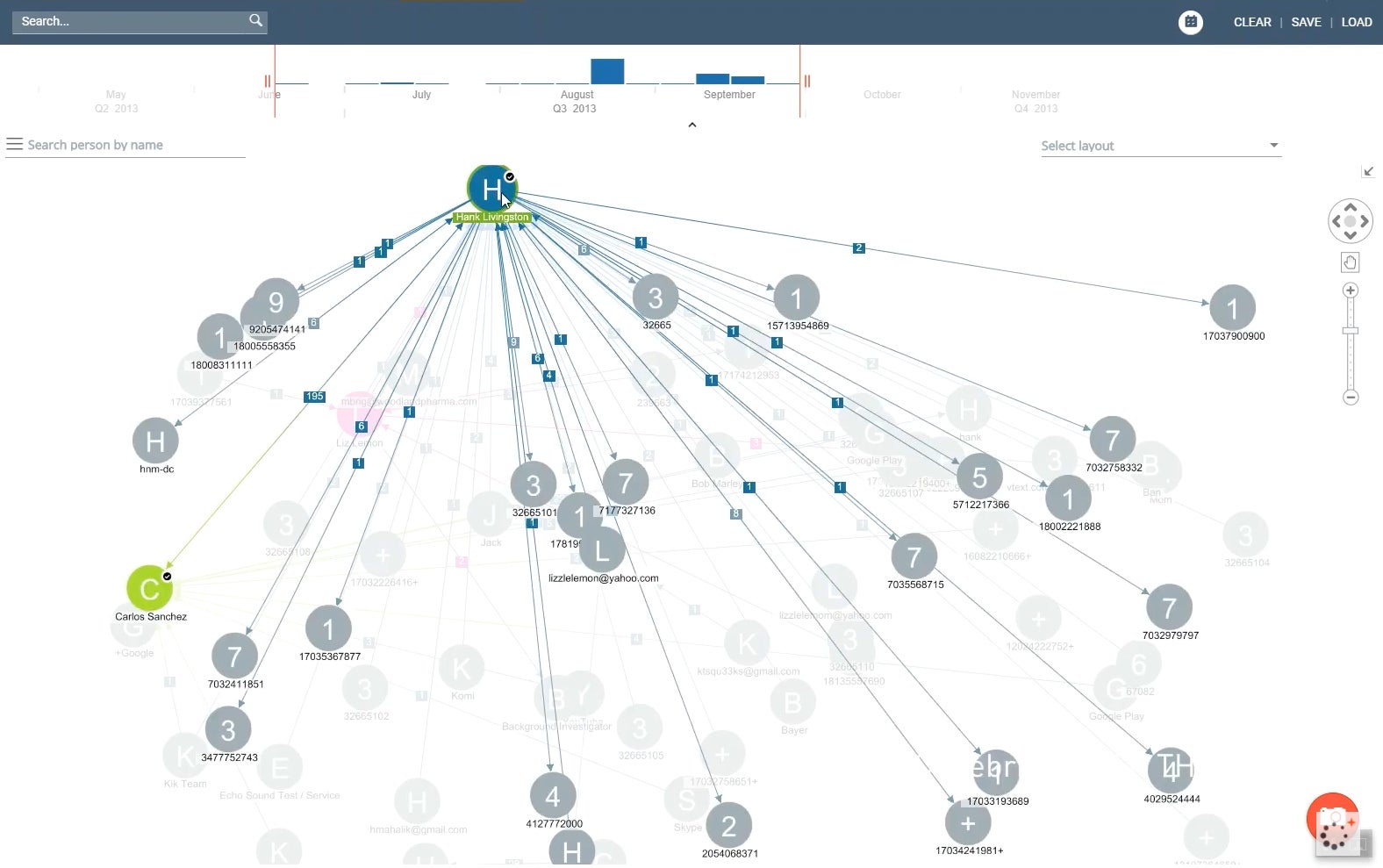
Task: Zoom in with the plus button
Action: coord(1351,291)
